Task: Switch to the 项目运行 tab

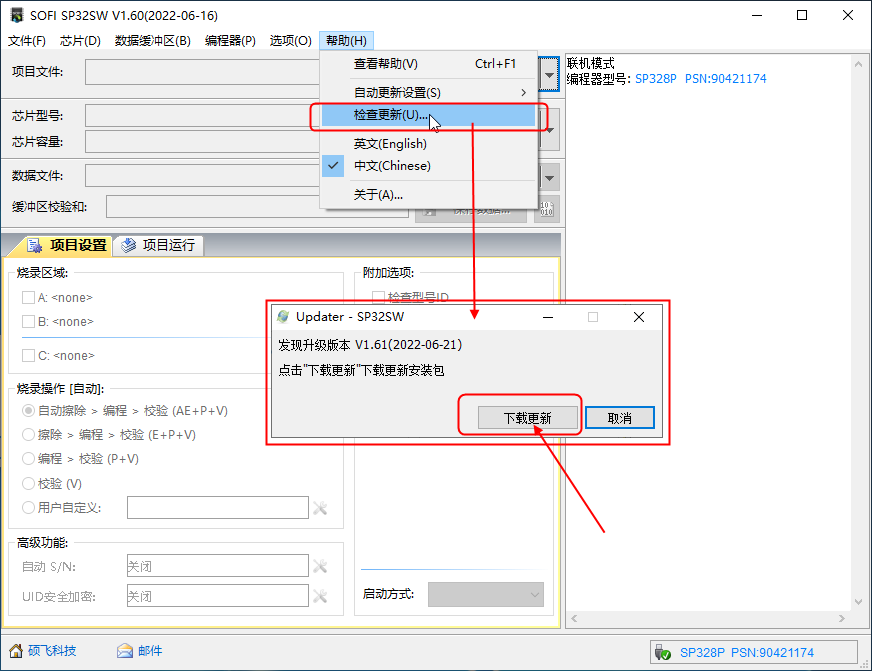Action: coord(160,245)
